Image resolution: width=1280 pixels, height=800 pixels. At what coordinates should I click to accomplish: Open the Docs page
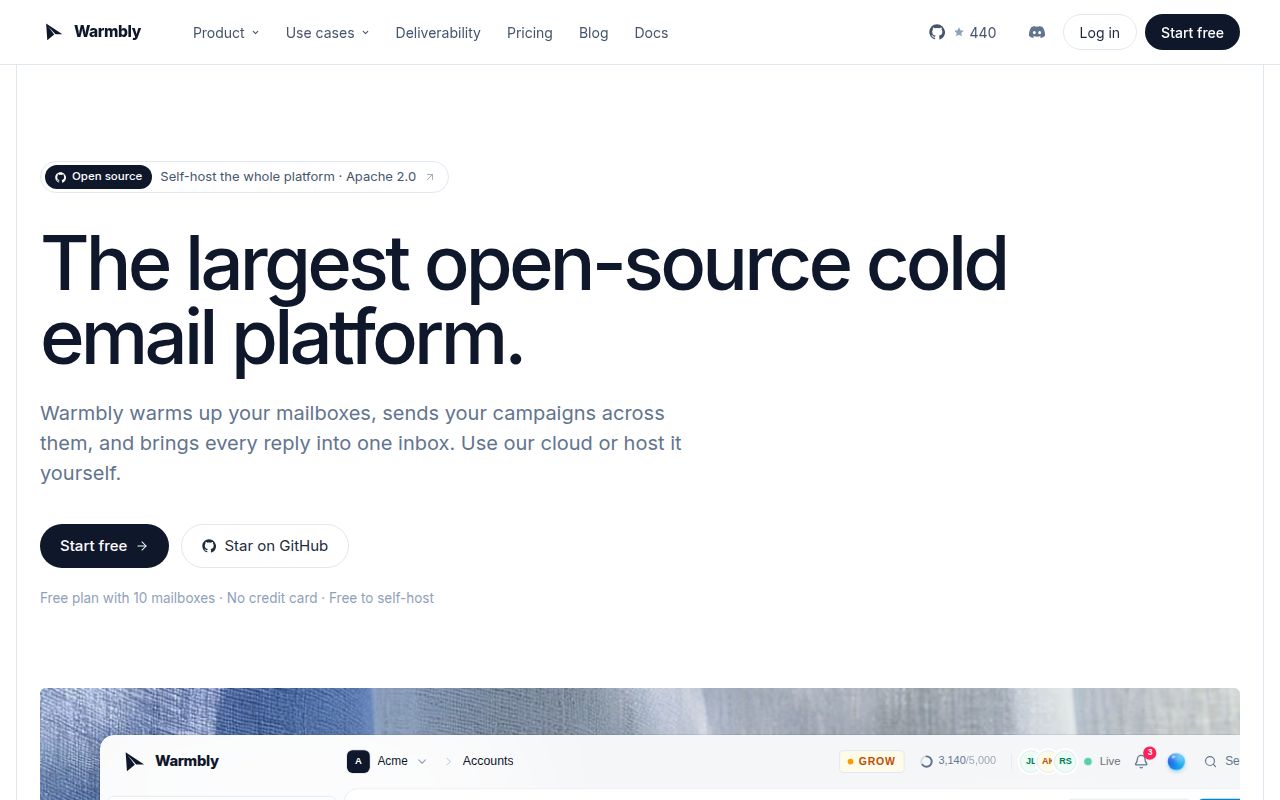coord(651,32)
